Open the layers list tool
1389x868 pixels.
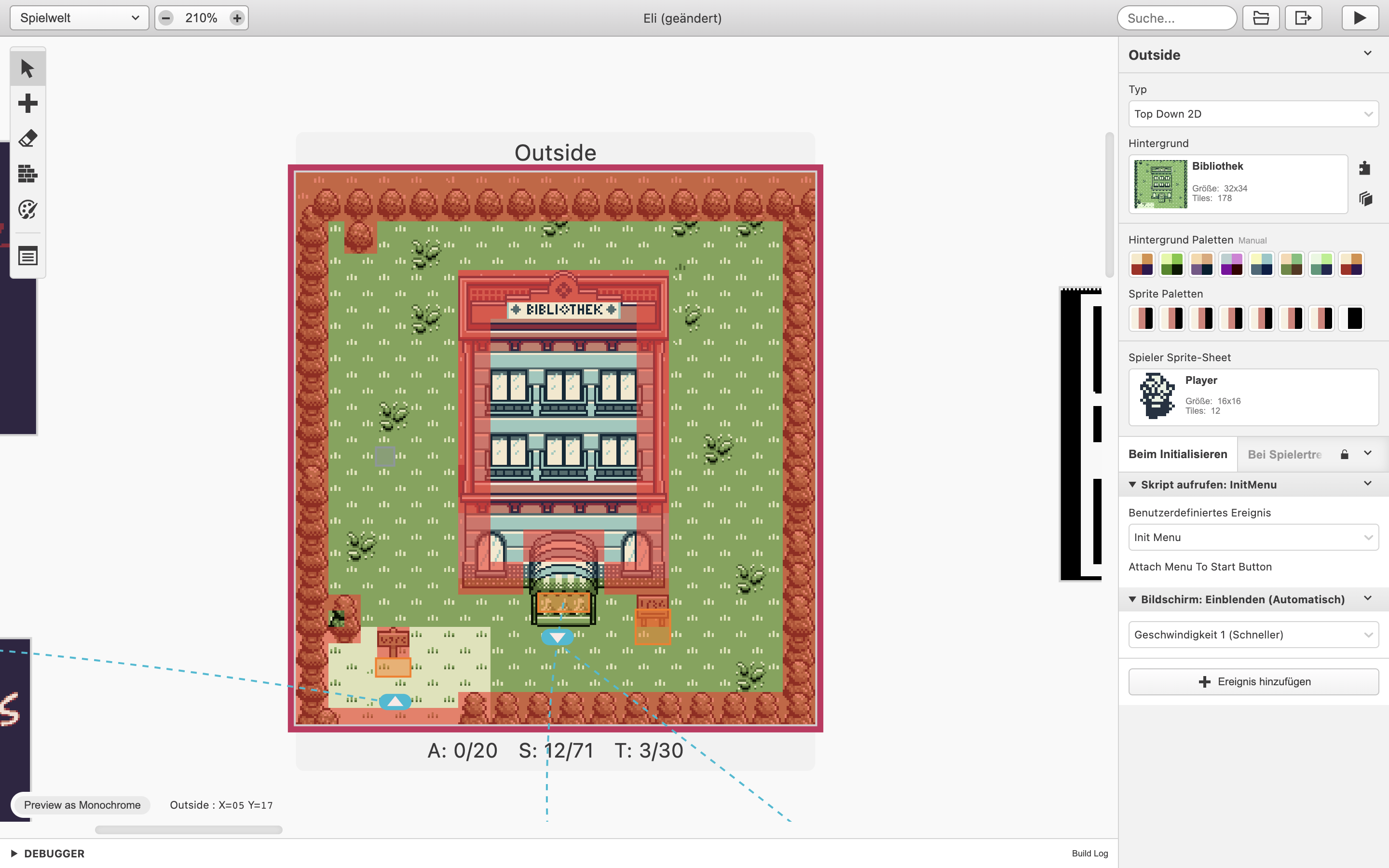click(27, 256)
